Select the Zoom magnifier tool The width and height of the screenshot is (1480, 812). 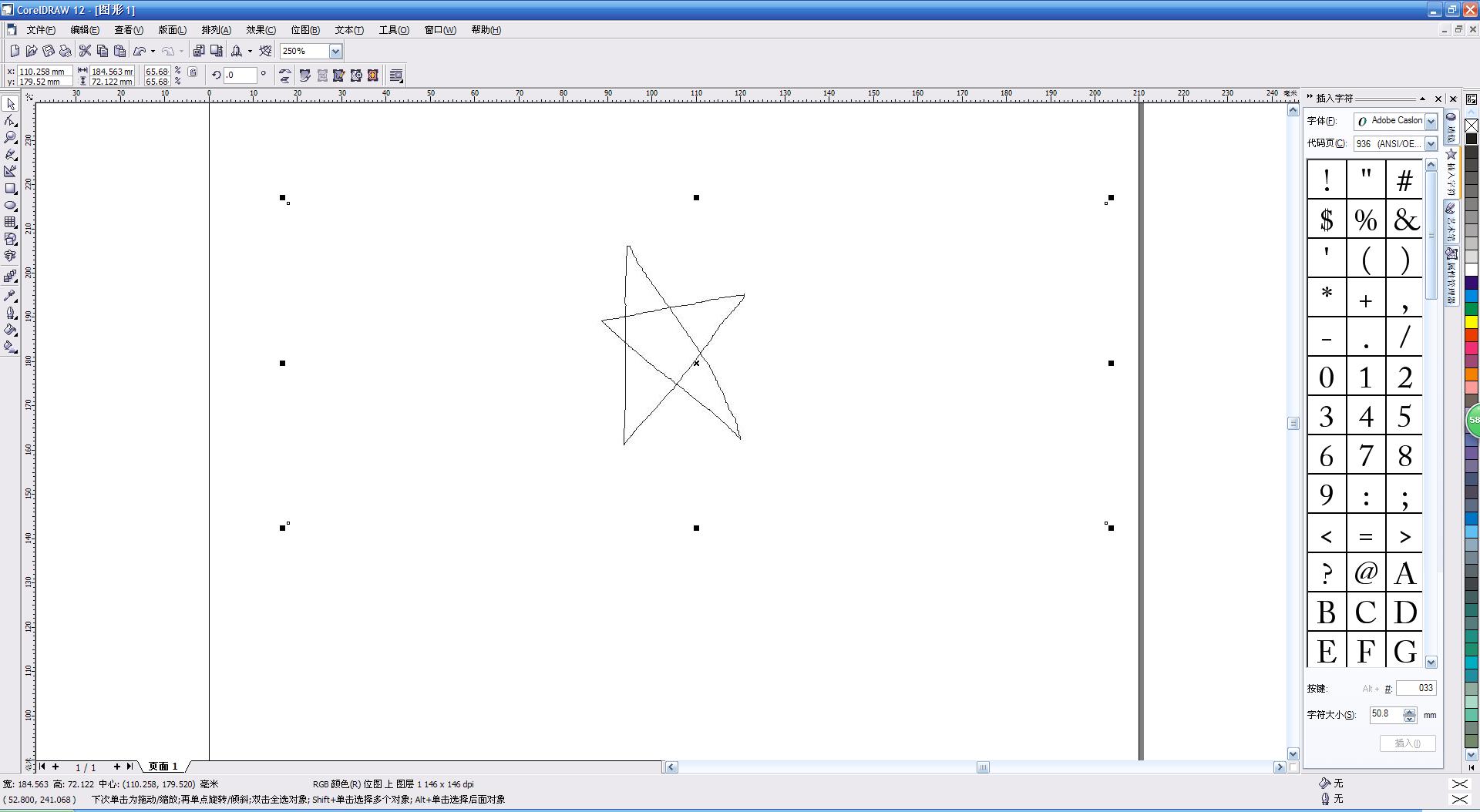coord(10,138)
